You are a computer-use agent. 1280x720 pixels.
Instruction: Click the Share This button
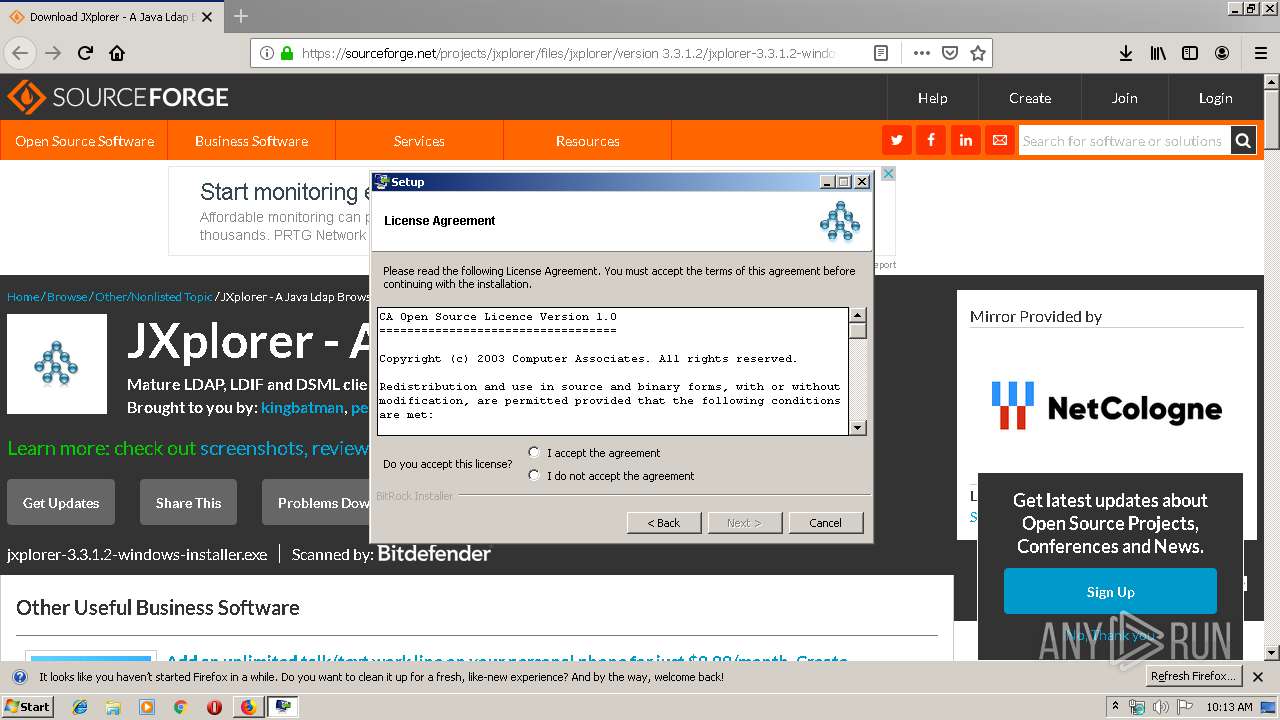(x=188, y=503)
